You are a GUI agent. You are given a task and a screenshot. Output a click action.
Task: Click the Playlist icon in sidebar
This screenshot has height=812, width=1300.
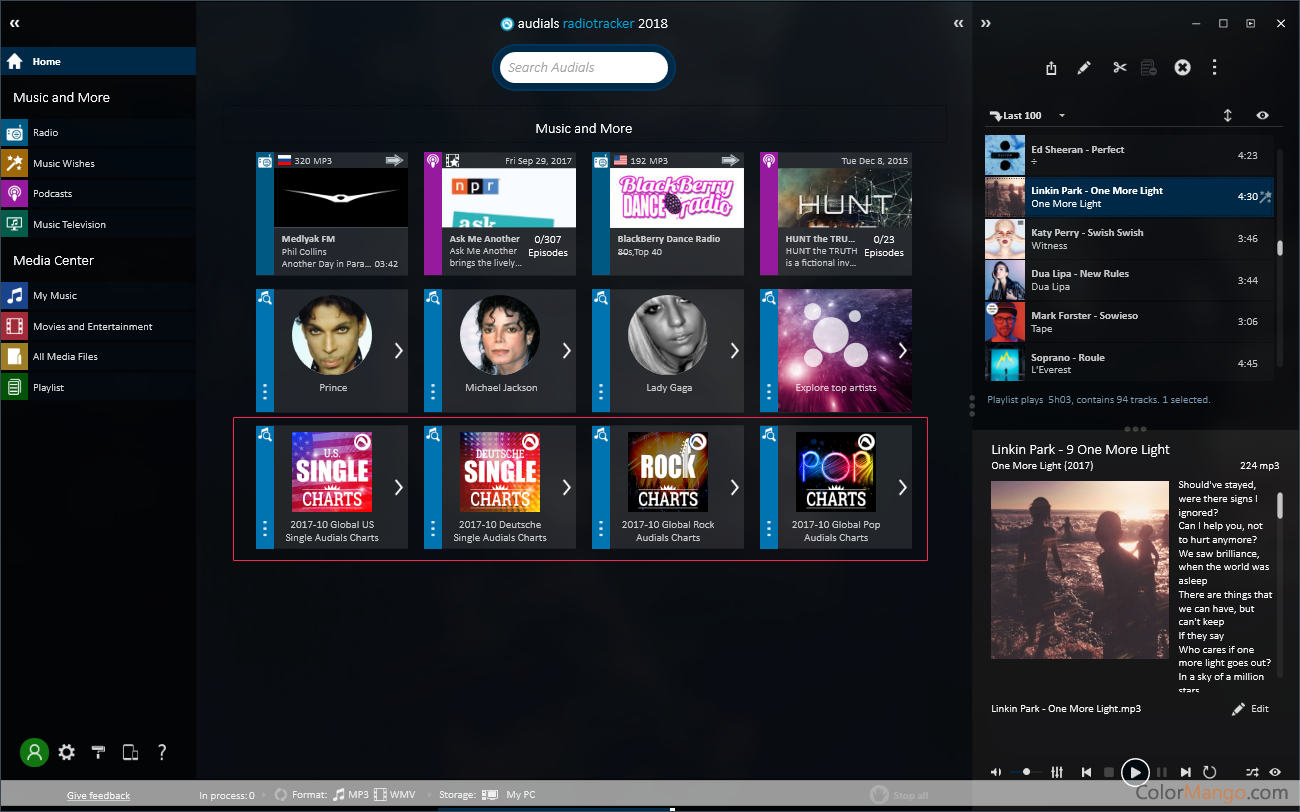tap(14, 388)
